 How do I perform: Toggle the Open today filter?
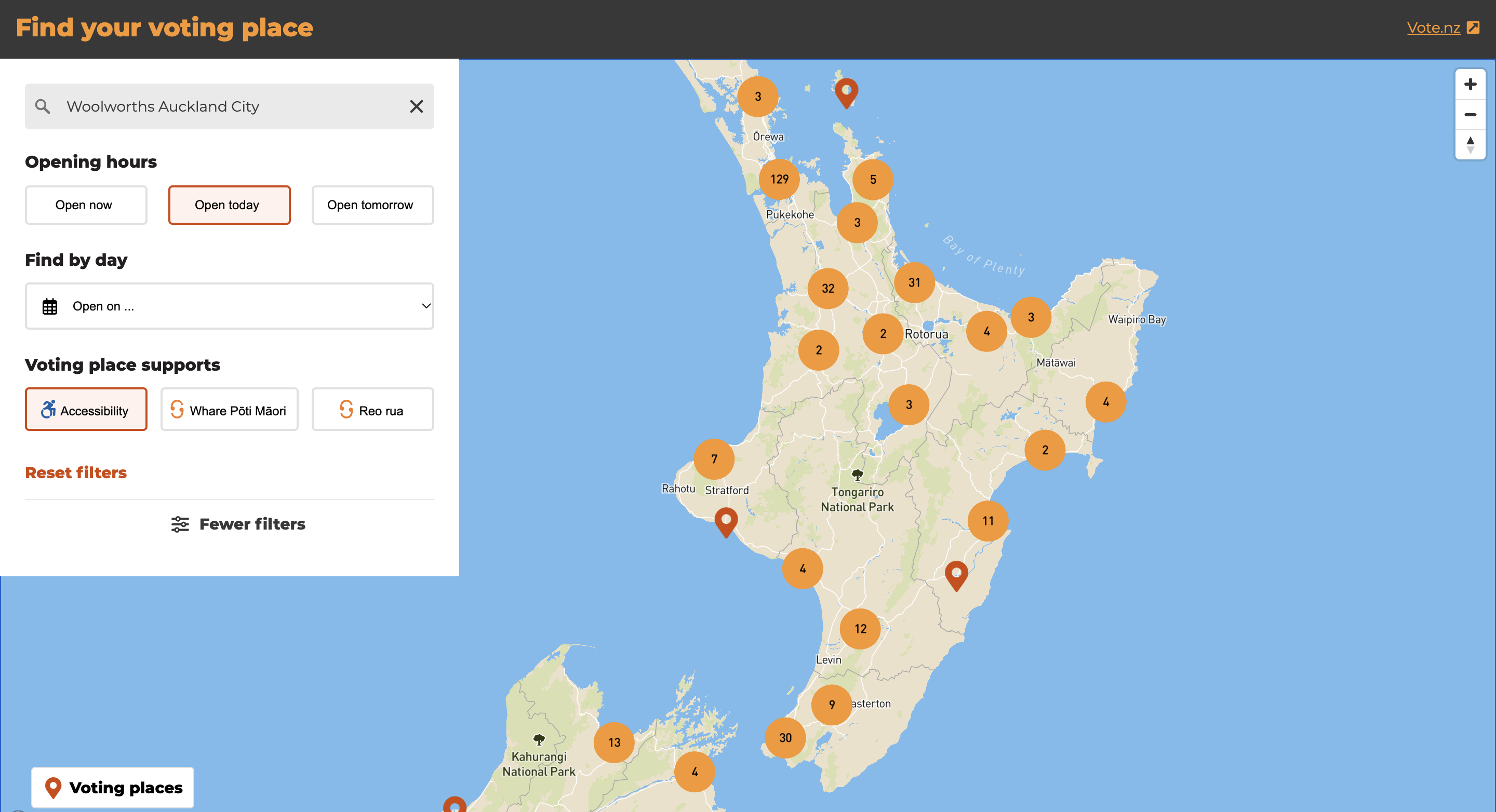[230, 205]
